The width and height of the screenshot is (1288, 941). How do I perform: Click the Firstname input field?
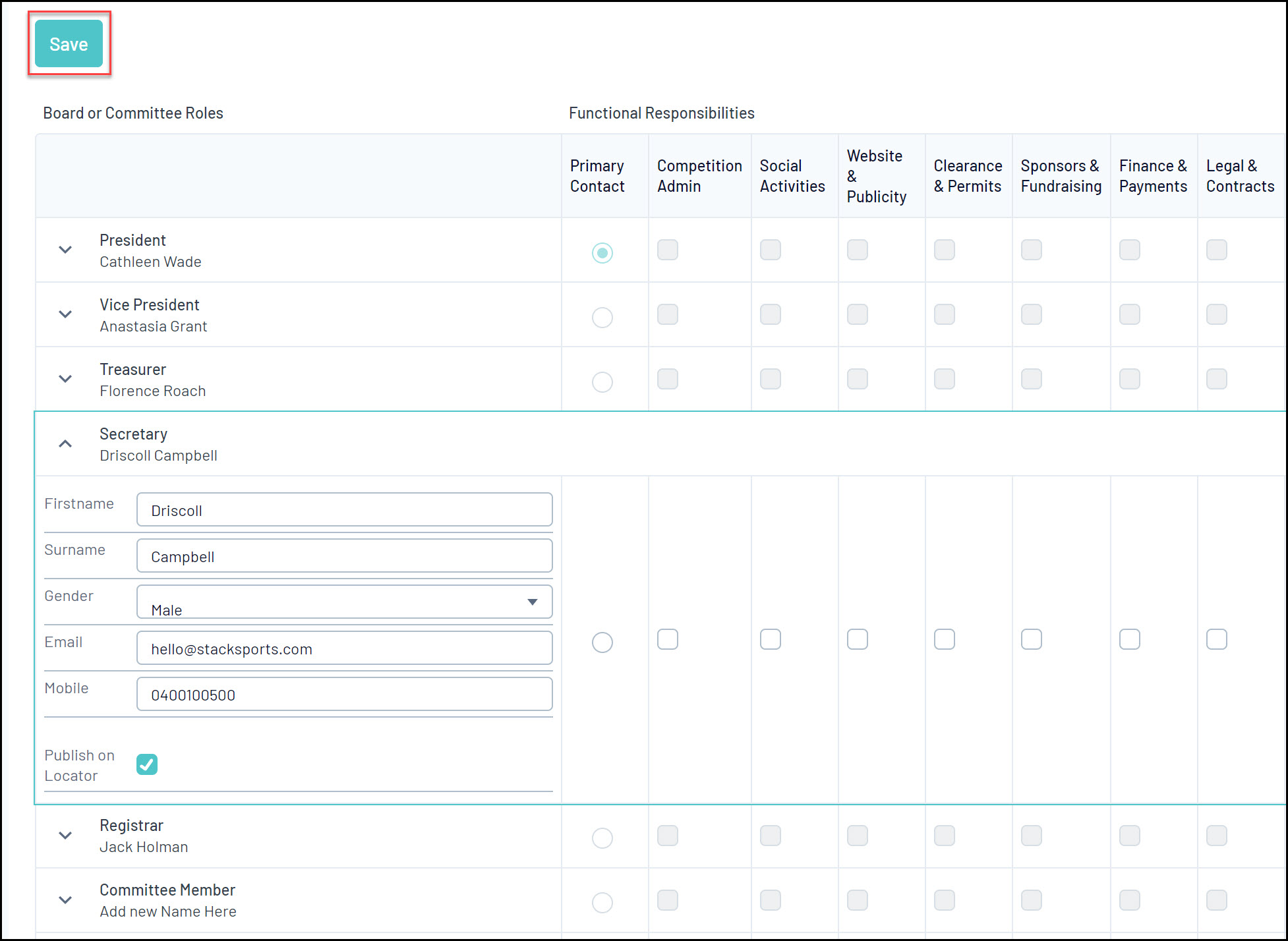(x=344, y=510)
